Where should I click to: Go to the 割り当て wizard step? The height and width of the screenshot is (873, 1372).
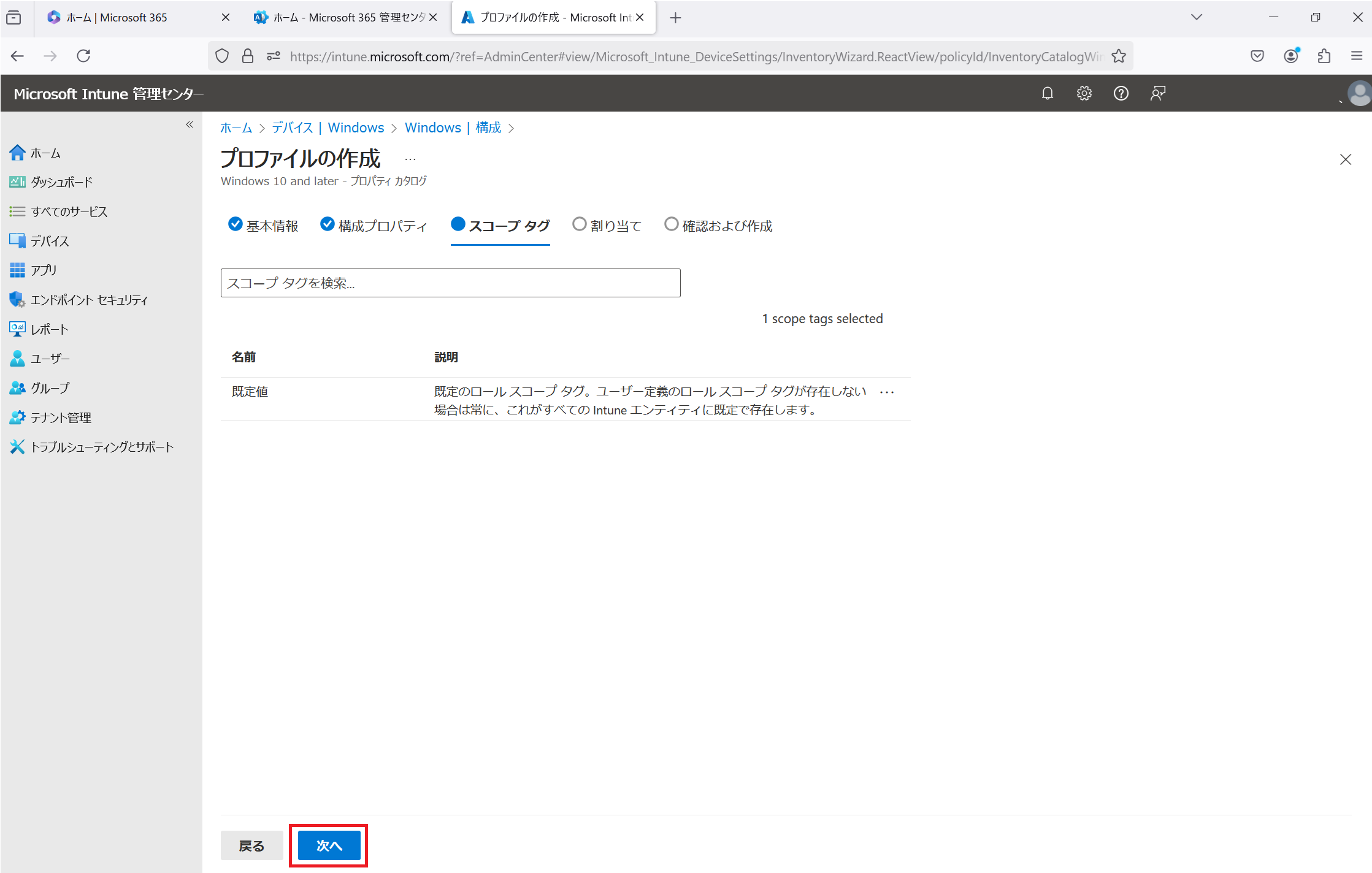tap(607, 226)
